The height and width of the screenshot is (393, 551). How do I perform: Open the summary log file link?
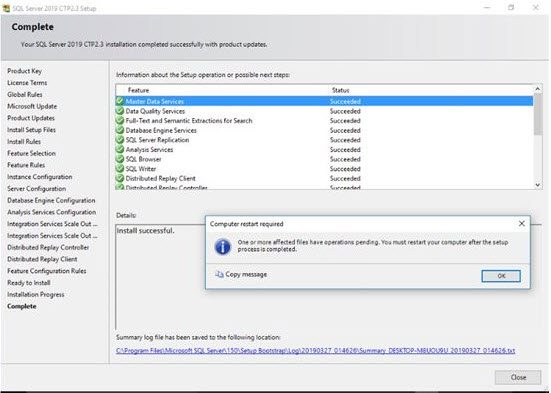315,350
